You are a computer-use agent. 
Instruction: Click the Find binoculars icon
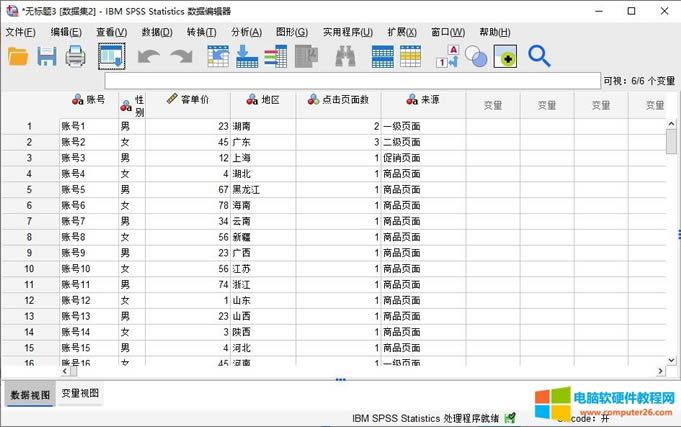(x=345, y=57)
